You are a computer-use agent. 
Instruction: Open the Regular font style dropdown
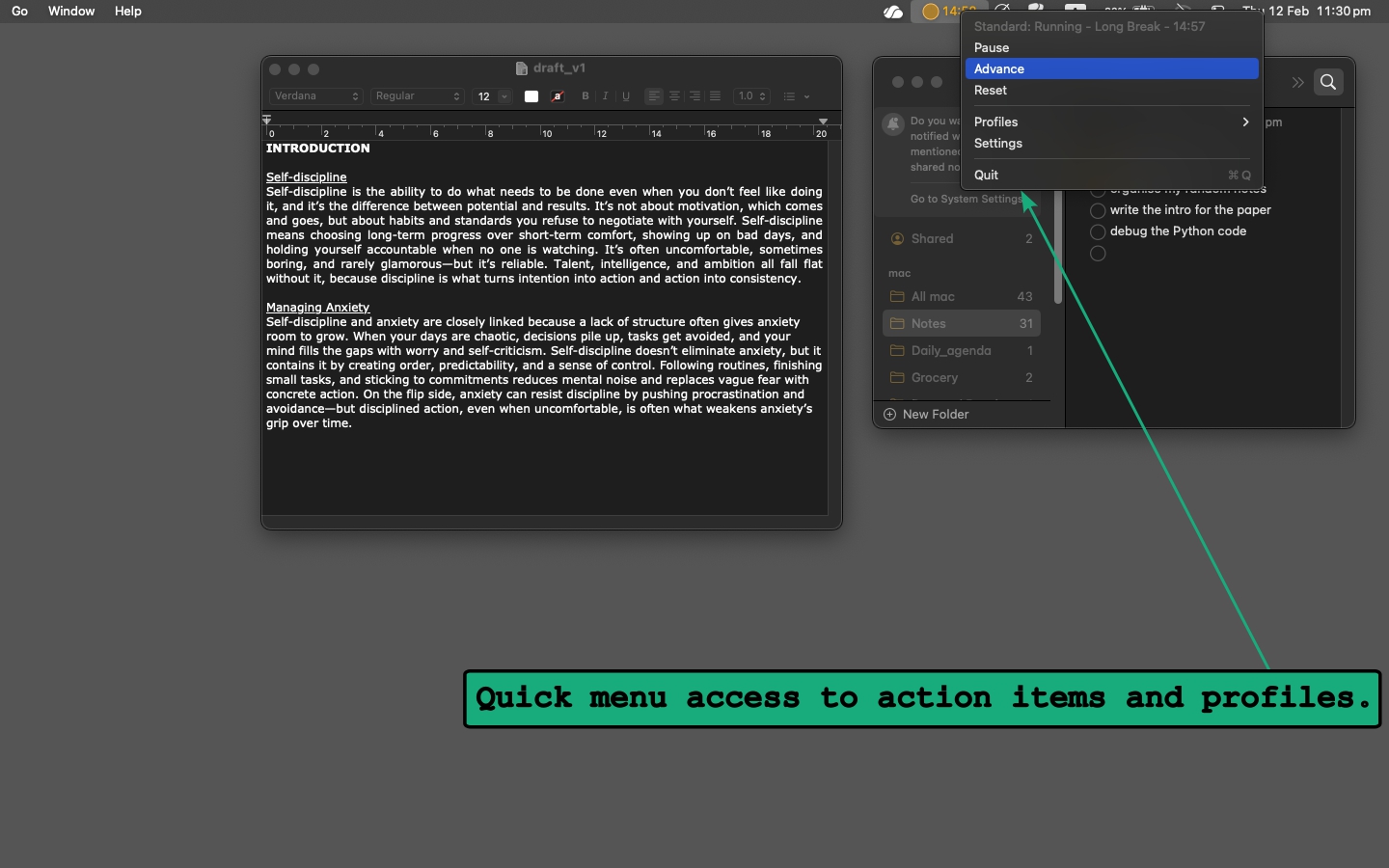417,96
